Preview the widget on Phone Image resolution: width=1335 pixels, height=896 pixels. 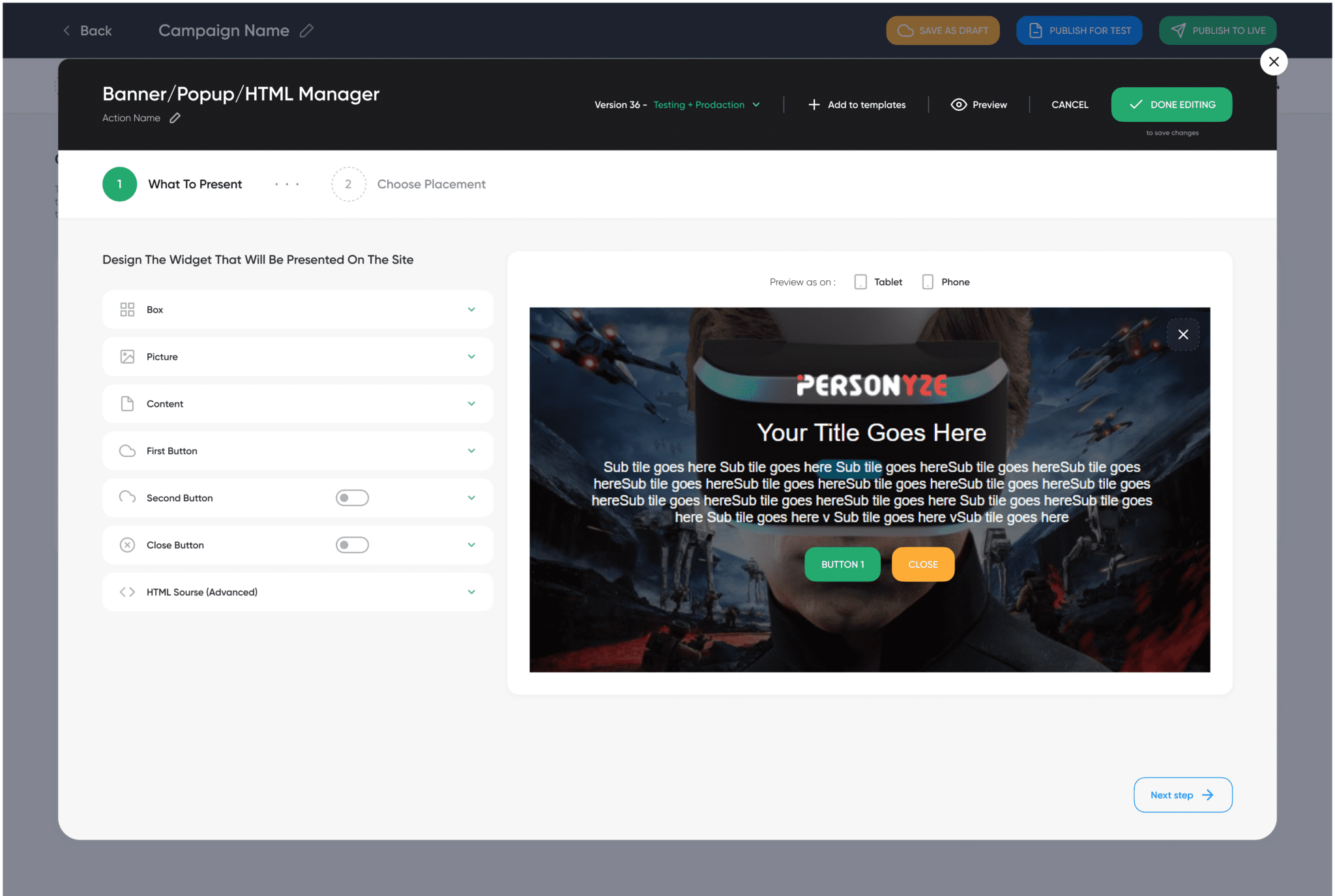928,282
